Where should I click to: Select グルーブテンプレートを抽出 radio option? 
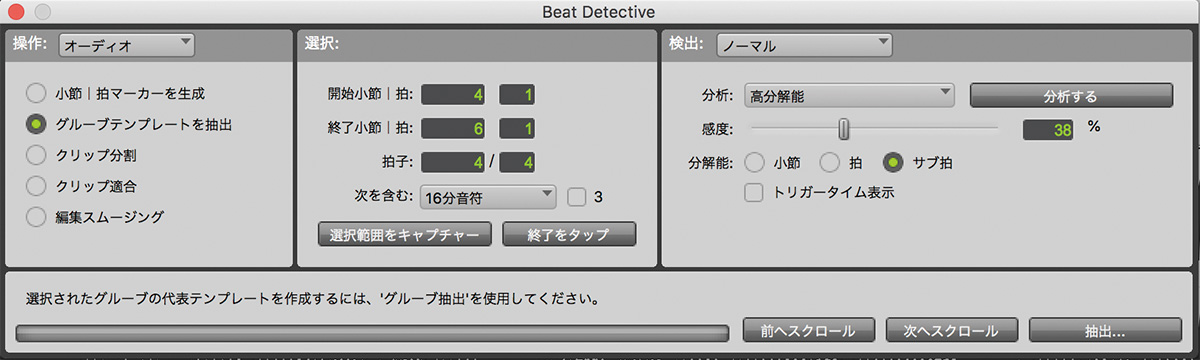(x=36, y=124)
